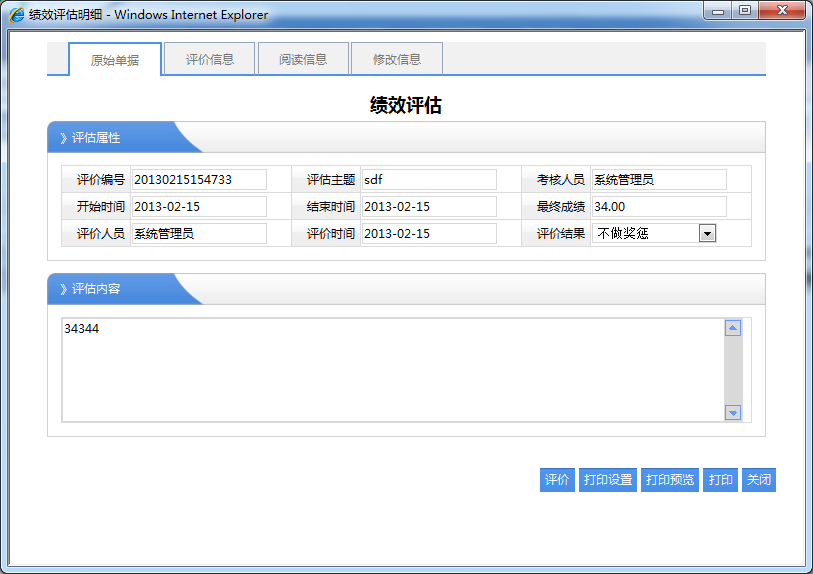Switch to the 评价信息 tab
The width and height of the screenshot is (813, 574).
pyautogui.click(x=210, y=59)
